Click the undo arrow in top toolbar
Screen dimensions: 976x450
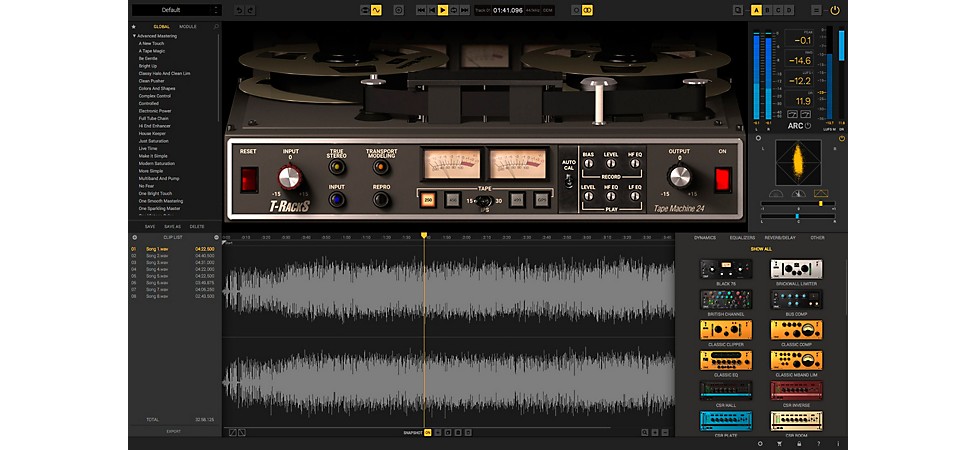(x=240, y=10)
